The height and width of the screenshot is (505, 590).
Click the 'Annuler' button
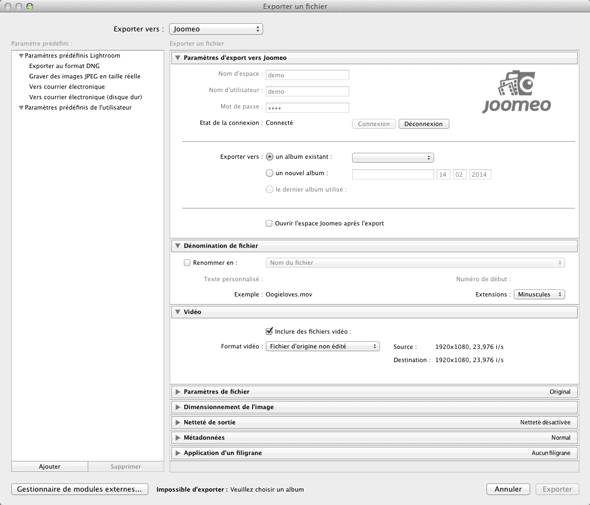[x=508, y=489]
